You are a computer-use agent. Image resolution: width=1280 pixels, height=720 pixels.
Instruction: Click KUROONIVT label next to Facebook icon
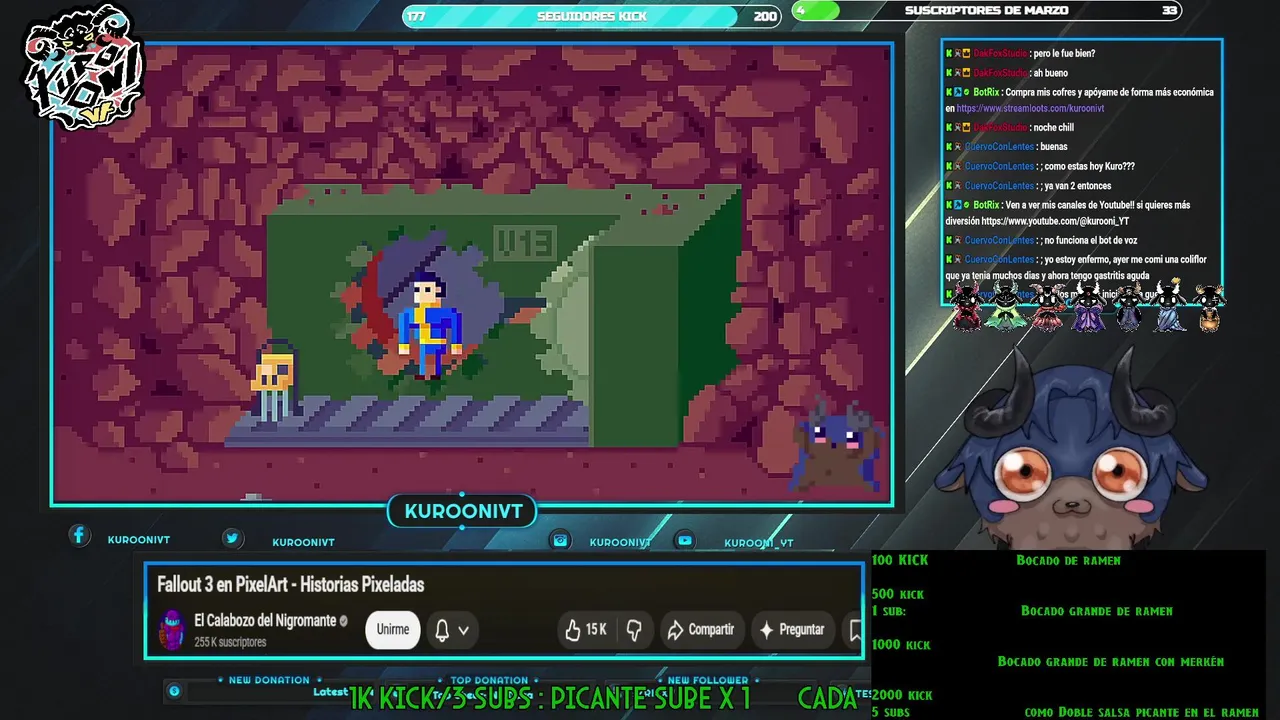[x=139, y=540]
